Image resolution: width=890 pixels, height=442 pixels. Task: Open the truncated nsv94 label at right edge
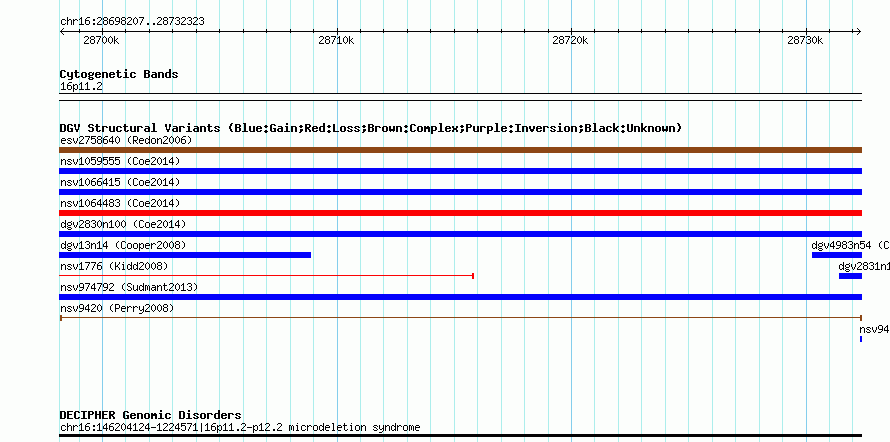(x=874, y=329)
